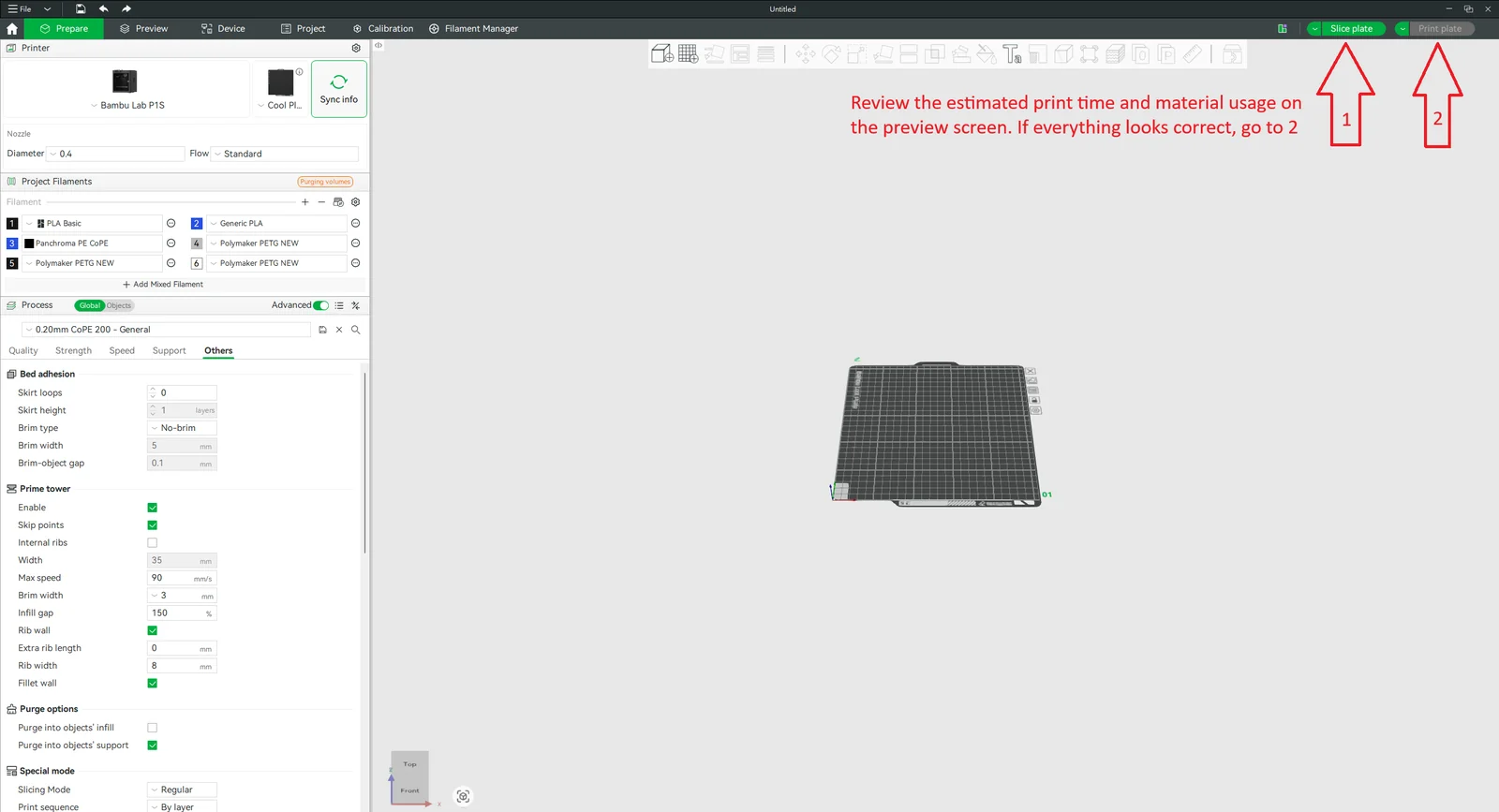Toggle the Skip points checkbox

pyautogui.click(x=153, y=525)
